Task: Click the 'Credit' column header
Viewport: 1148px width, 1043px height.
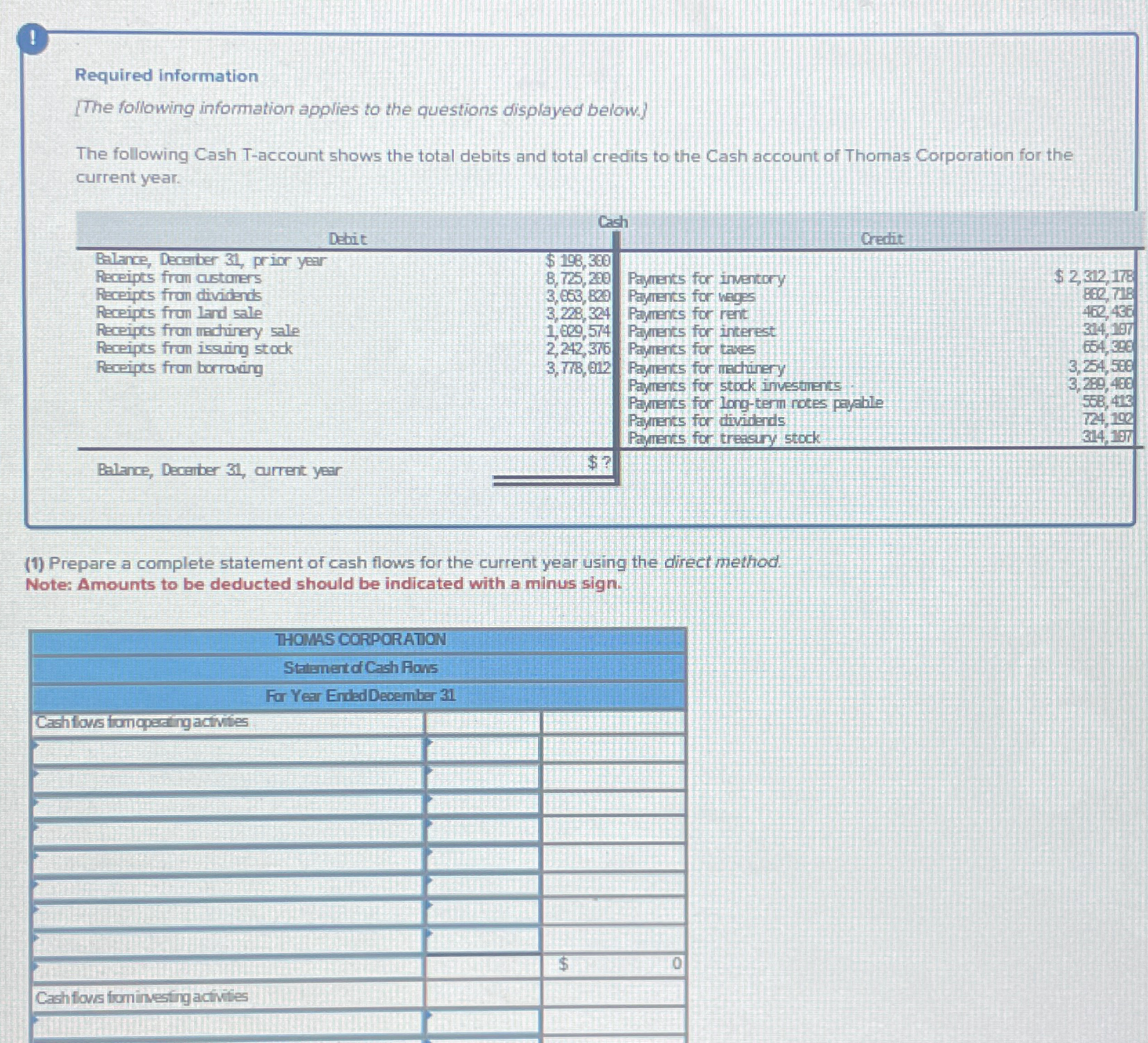Action: point(882,239)
